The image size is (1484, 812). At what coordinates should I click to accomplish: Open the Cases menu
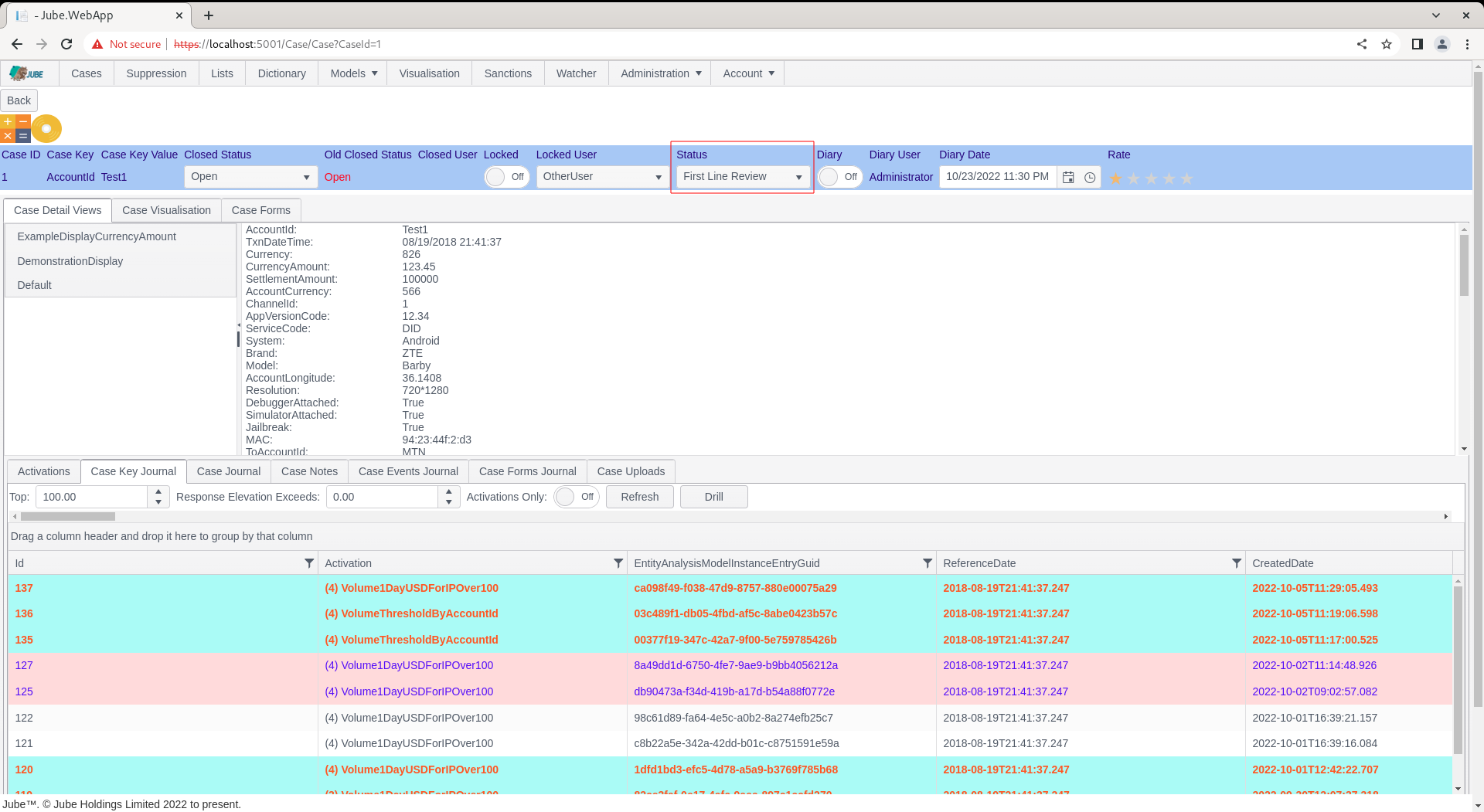point(87,73)
